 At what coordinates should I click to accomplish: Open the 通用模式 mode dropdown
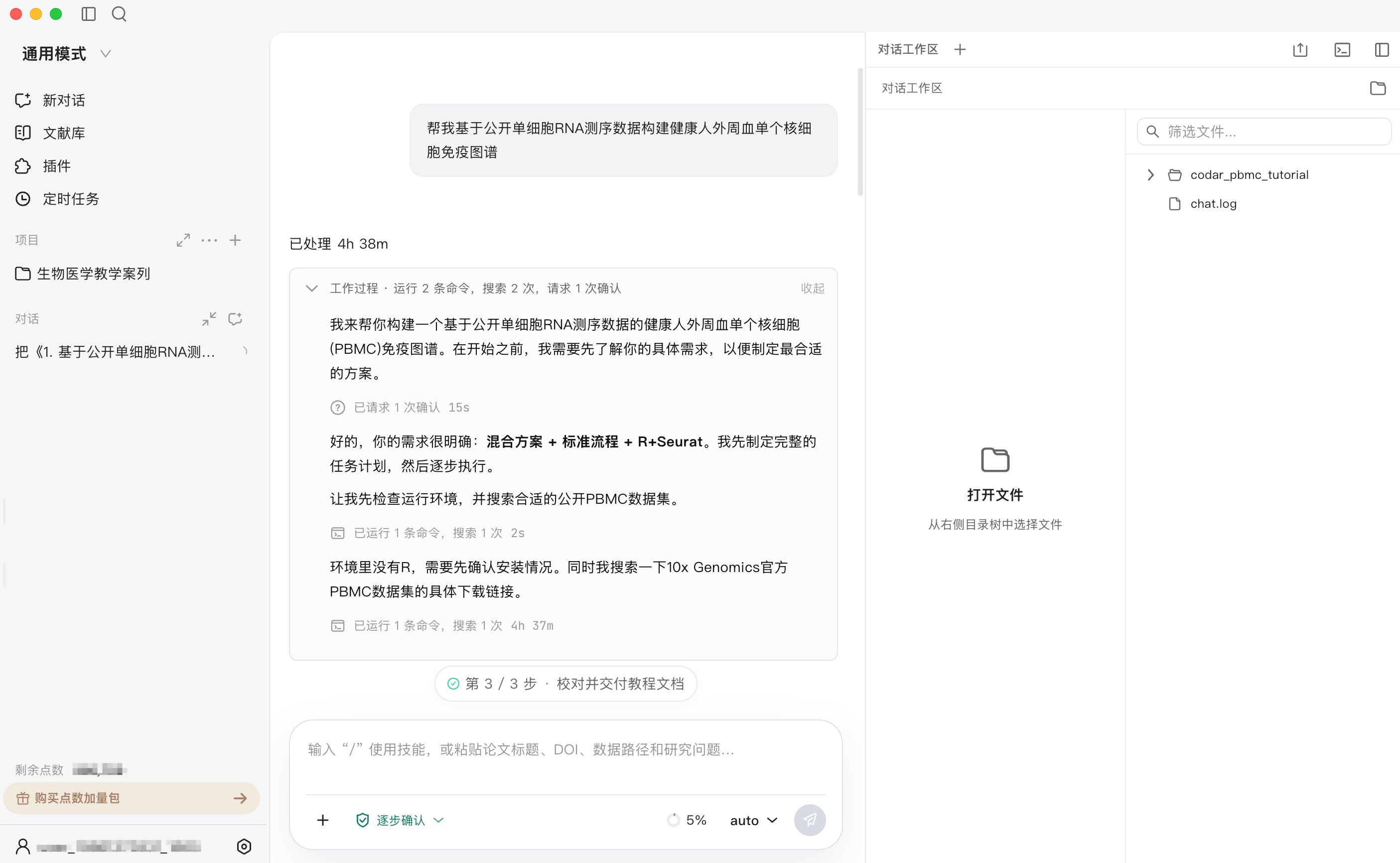[x=66, y=54]
